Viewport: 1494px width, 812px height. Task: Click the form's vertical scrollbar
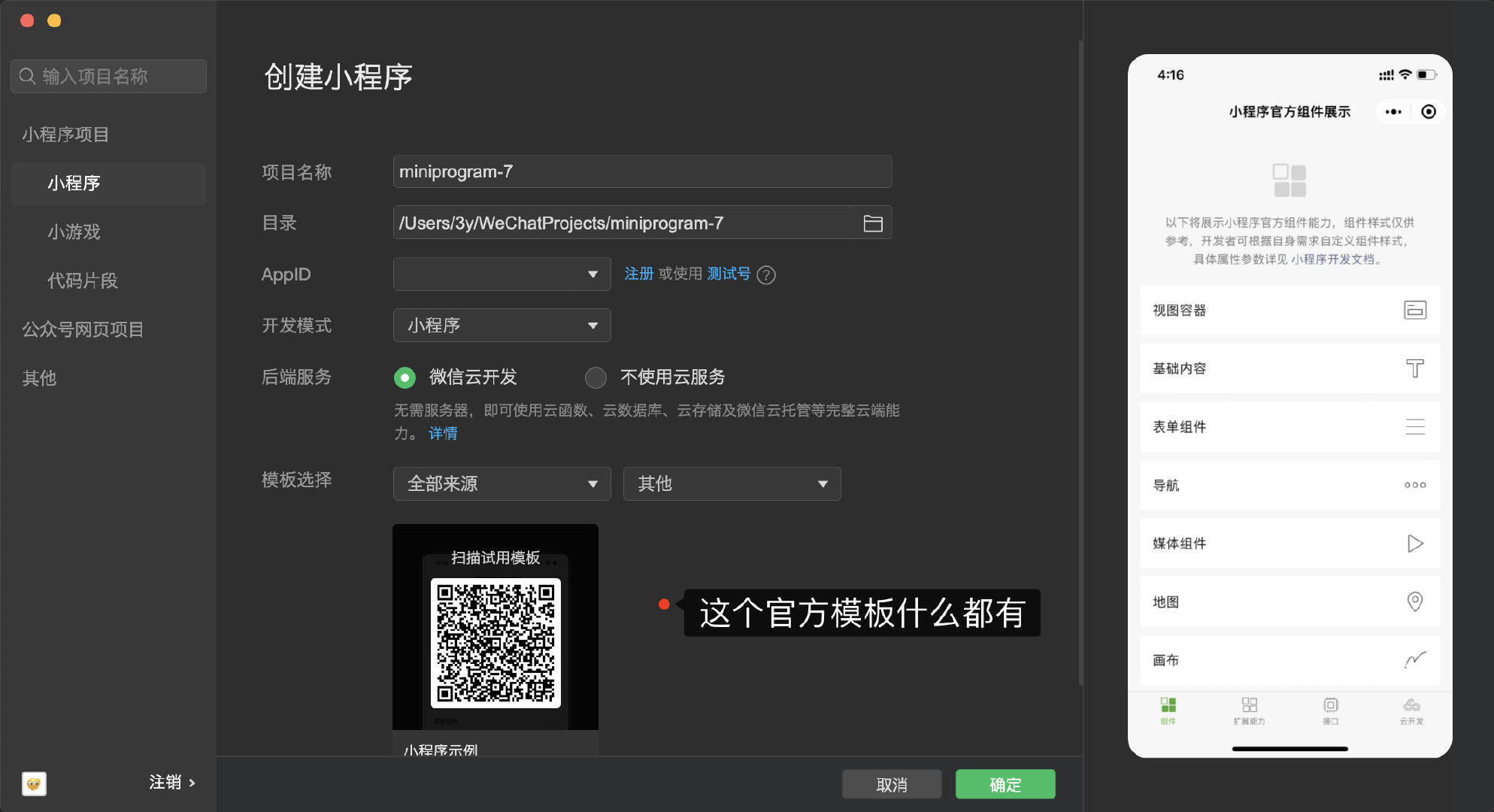tap(1080, 361)
